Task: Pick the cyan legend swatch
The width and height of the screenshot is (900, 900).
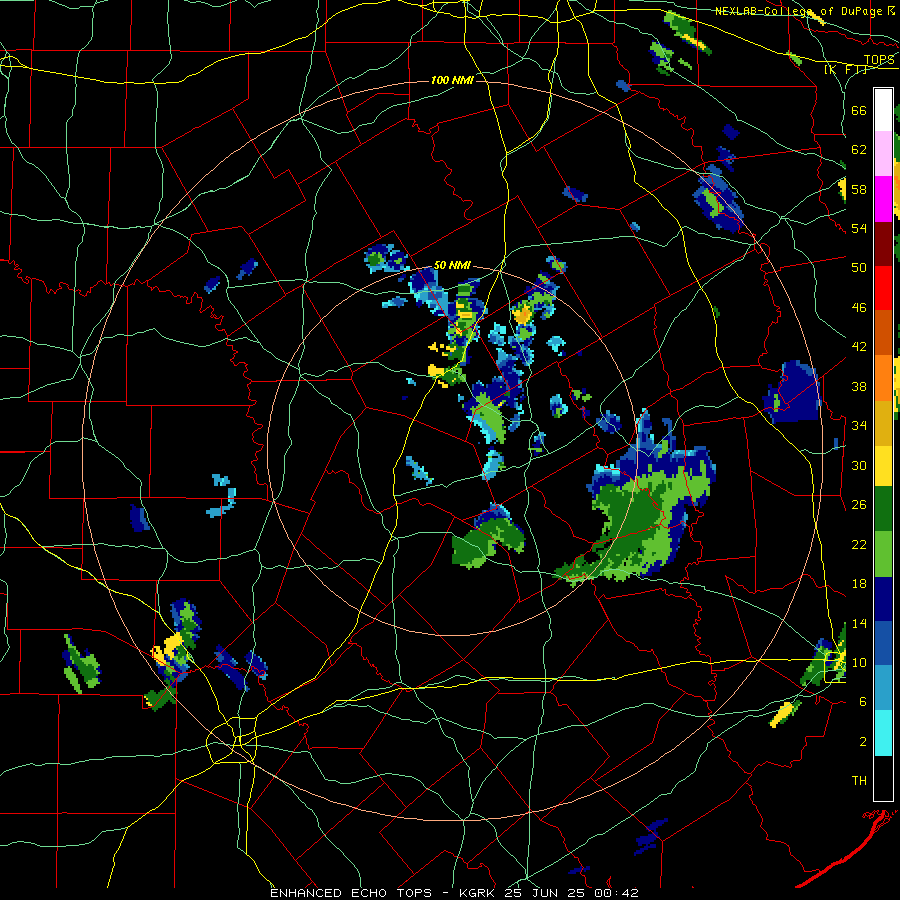Action: pyautogui.click(x=883, y=733)
